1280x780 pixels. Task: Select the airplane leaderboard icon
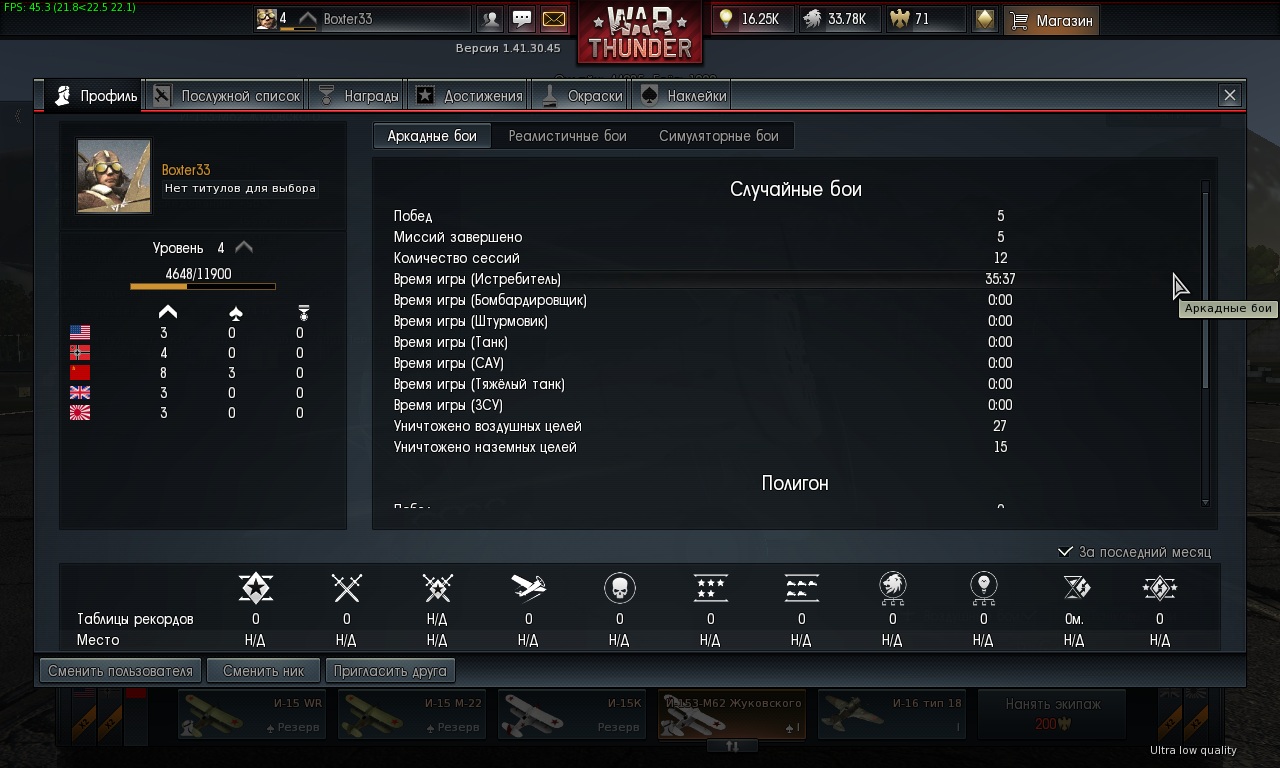(529, 588)
